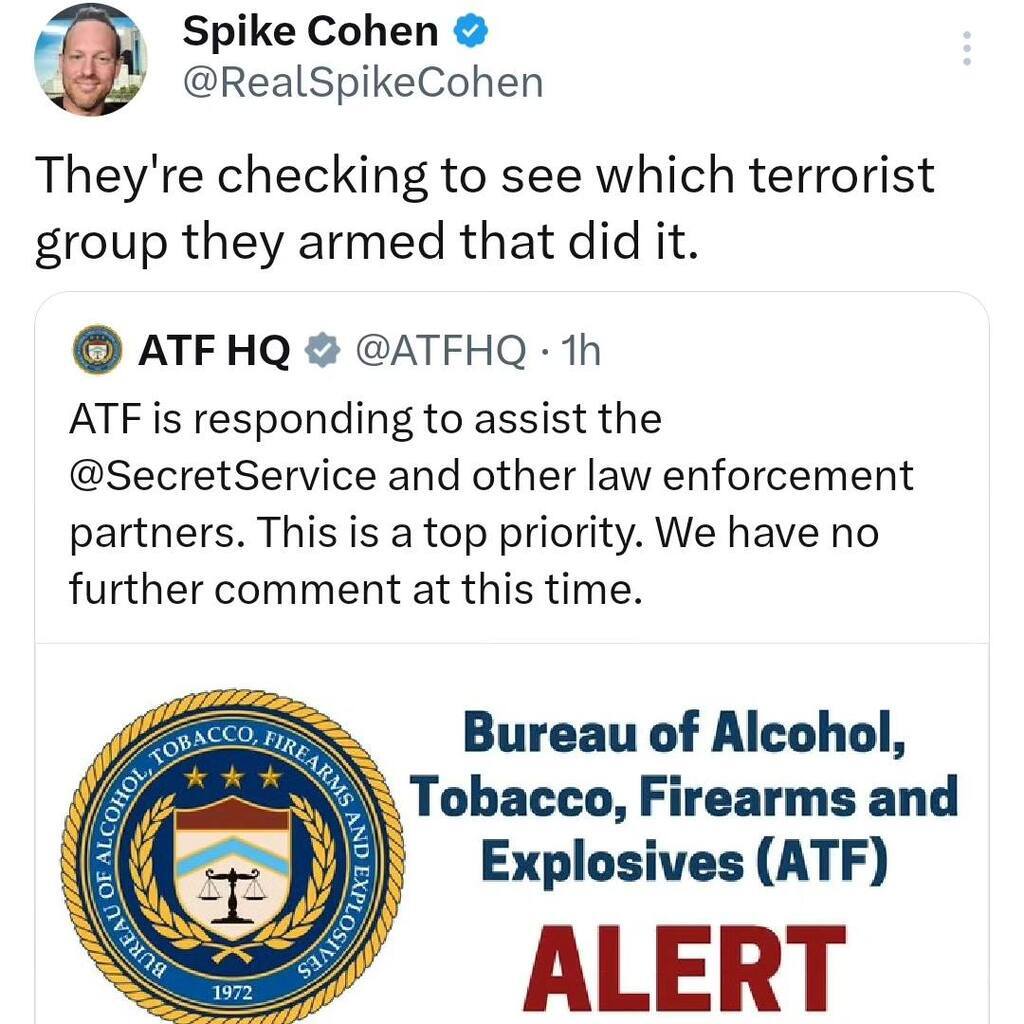This screenshot has width=1024, height=1024.
Task: Click the "ATF is responding to assist" line
Action: click(x=365, y=420)
